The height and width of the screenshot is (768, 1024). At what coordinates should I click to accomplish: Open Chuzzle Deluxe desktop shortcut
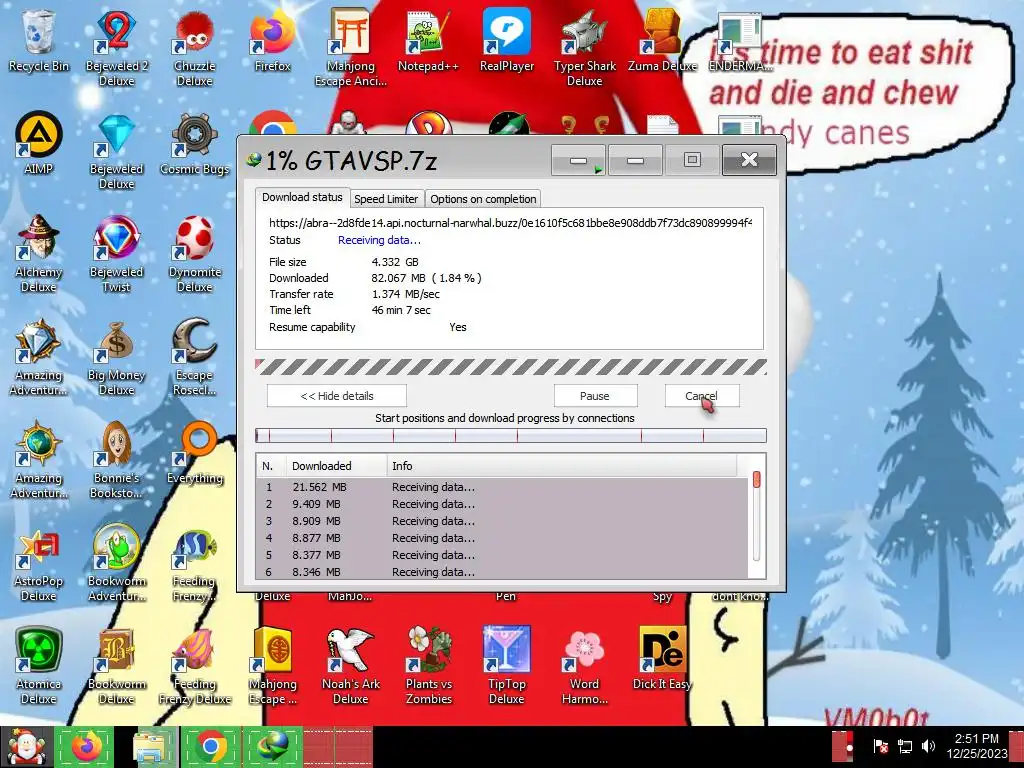tap(195, 47)
